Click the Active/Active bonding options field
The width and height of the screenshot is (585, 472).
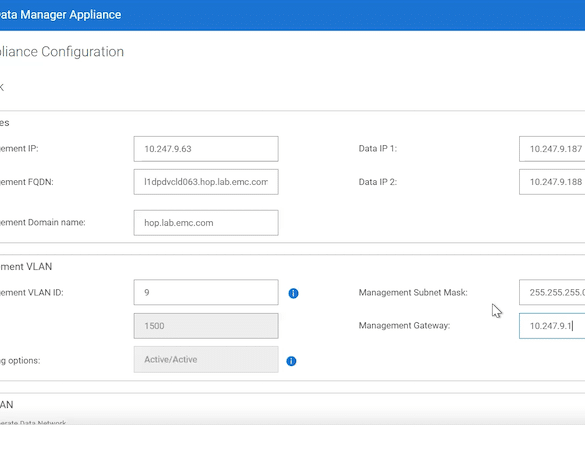pos(206,359)
